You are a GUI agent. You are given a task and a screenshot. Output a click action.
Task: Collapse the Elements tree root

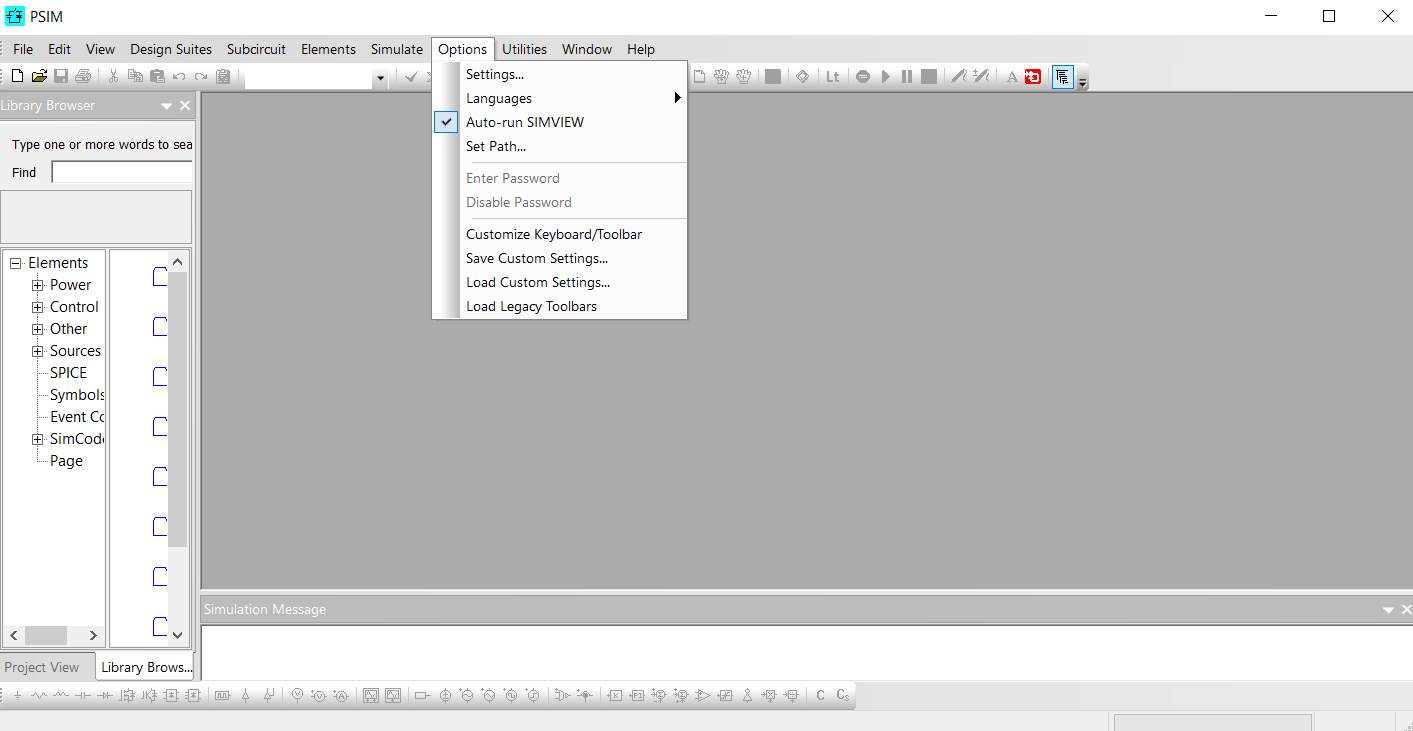coord(16,263)
